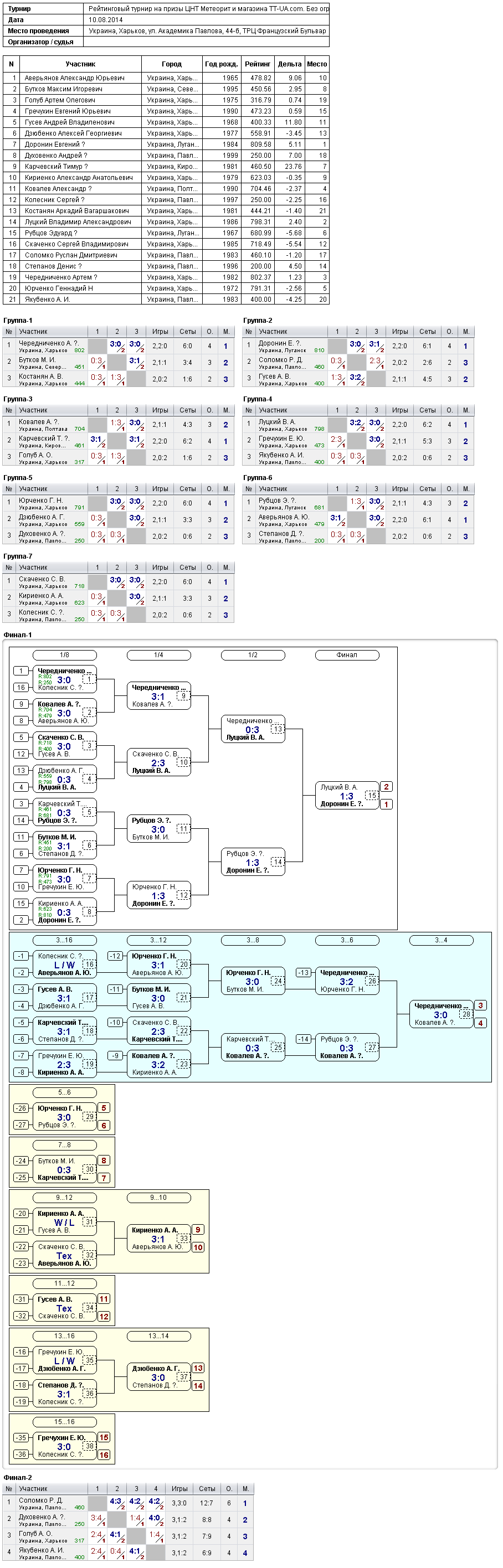Viewport: 503px width, 1568px height.
Task: Select the 3...4 round label
Action: pos(441,941)
